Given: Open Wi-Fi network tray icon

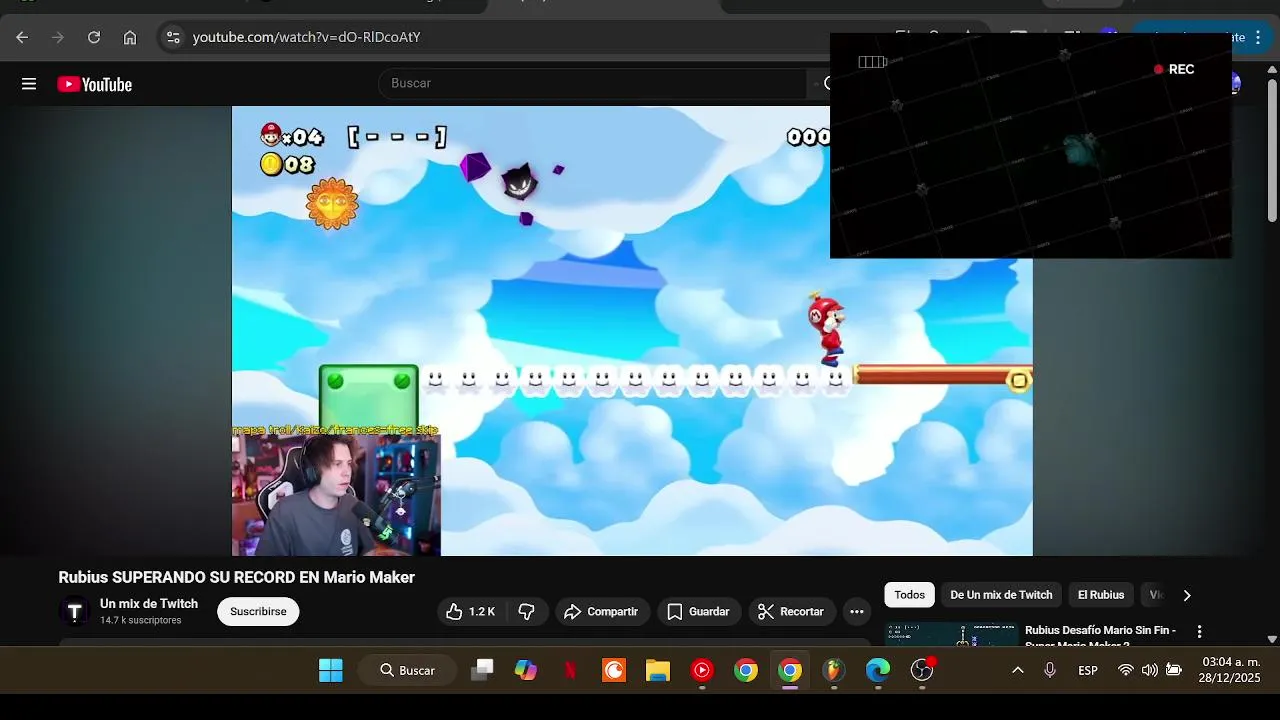Looking at the screenshot, I should [x=1126, y=670].
